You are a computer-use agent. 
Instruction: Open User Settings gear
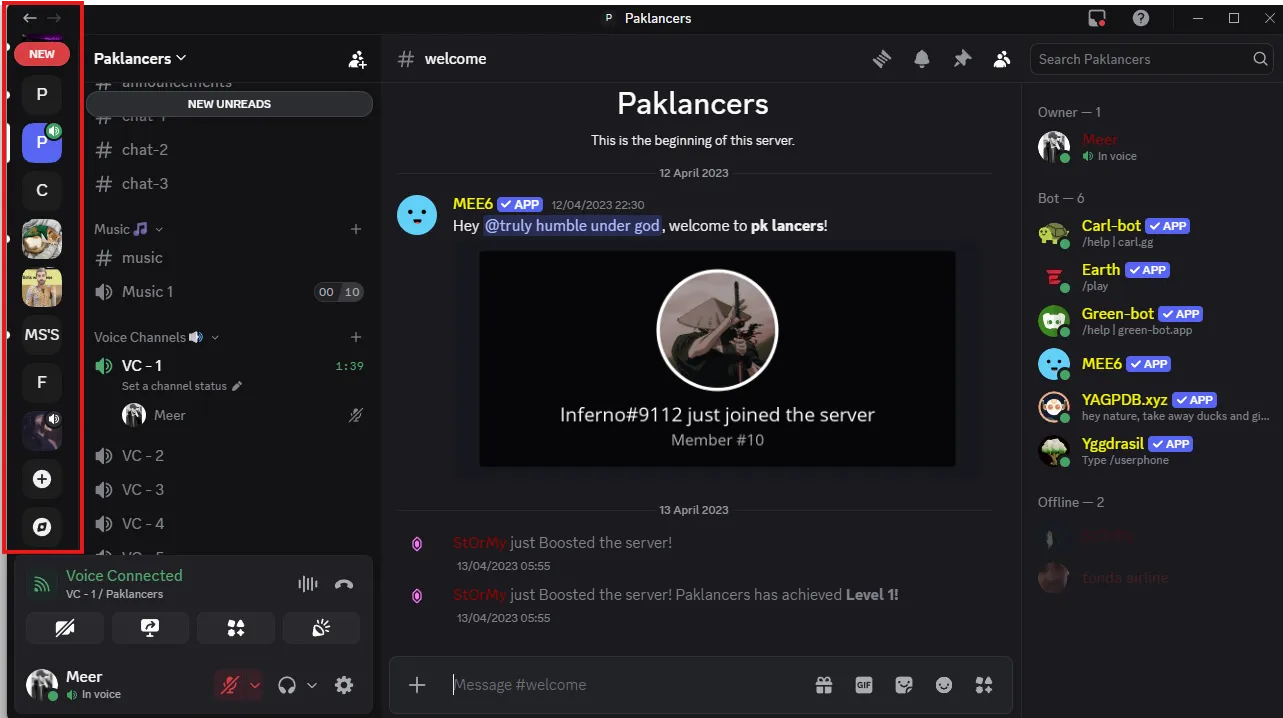click(x=344, y=685)
